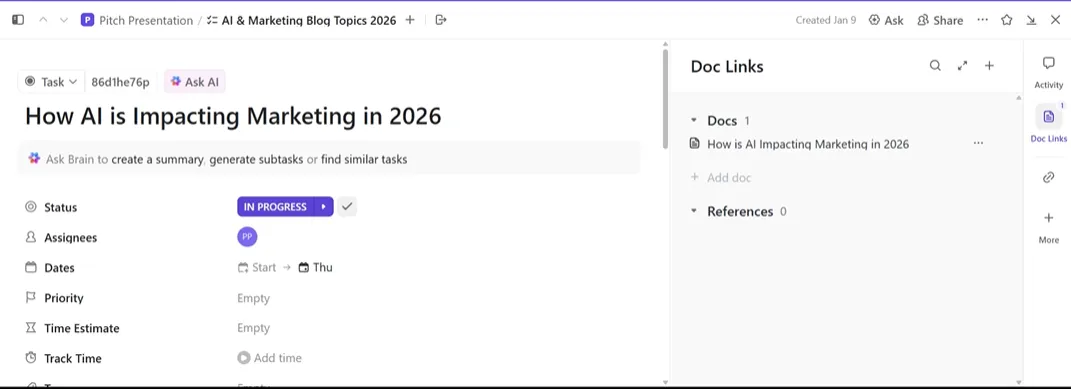Open the task options ellipsis menu
Screen dimensions: 1071x389
(x=982, y=20)
